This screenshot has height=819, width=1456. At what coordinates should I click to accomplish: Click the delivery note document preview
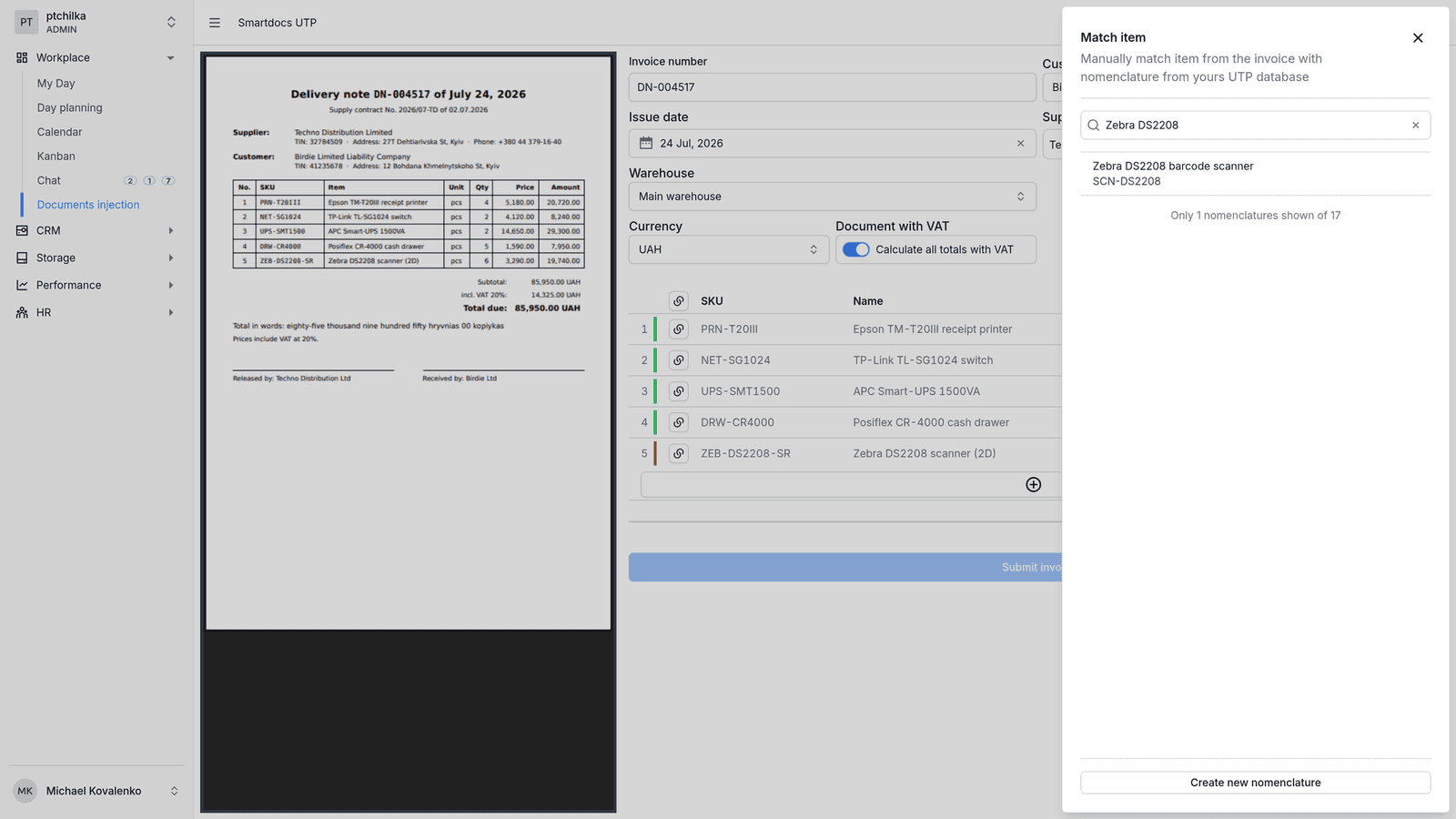point(409,342)
